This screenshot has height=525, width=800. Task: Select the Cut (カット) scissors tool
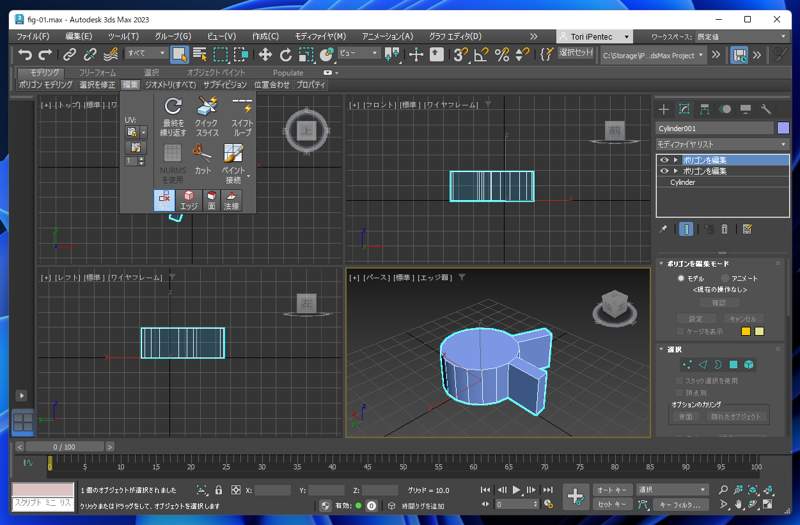(x=203, y=159)
